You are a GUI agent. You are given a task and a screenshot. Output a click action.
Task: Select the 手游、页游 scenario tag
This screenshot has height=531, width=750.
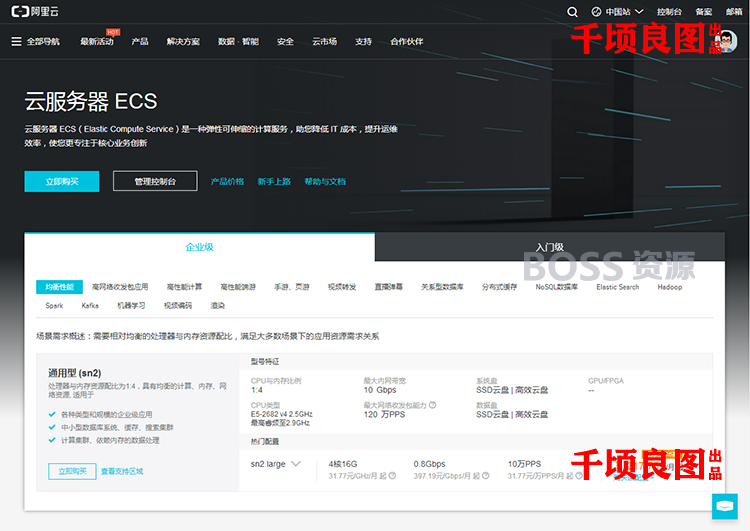pos(291,287)
